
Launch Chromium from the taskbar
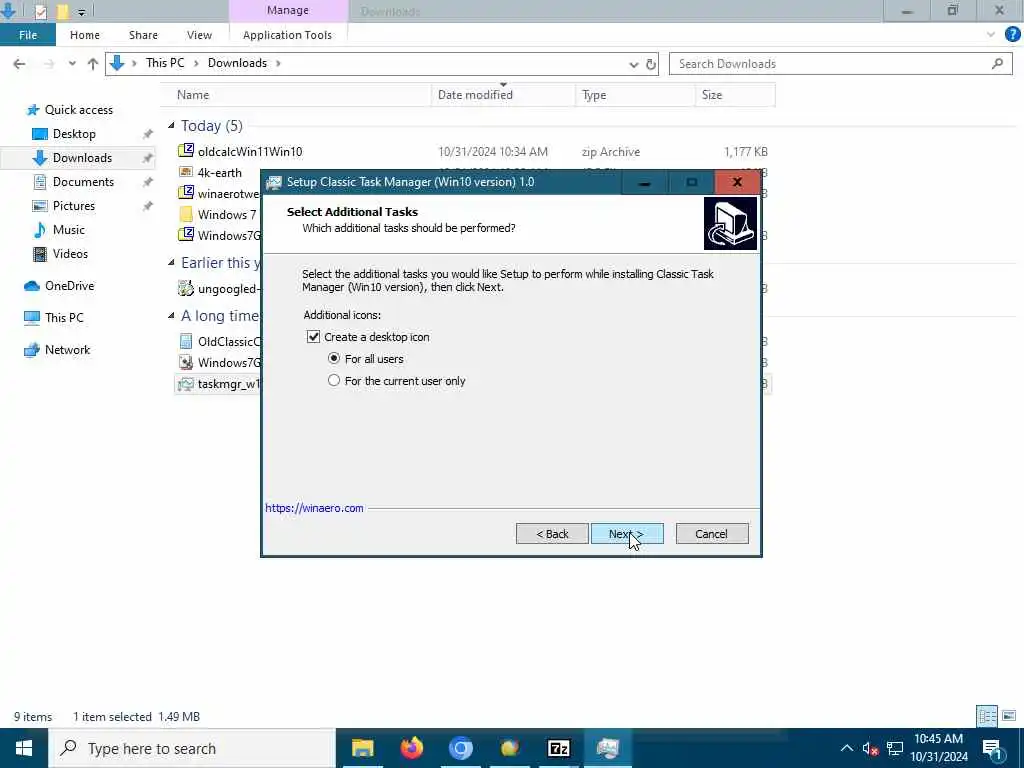[x=460, y=748]
